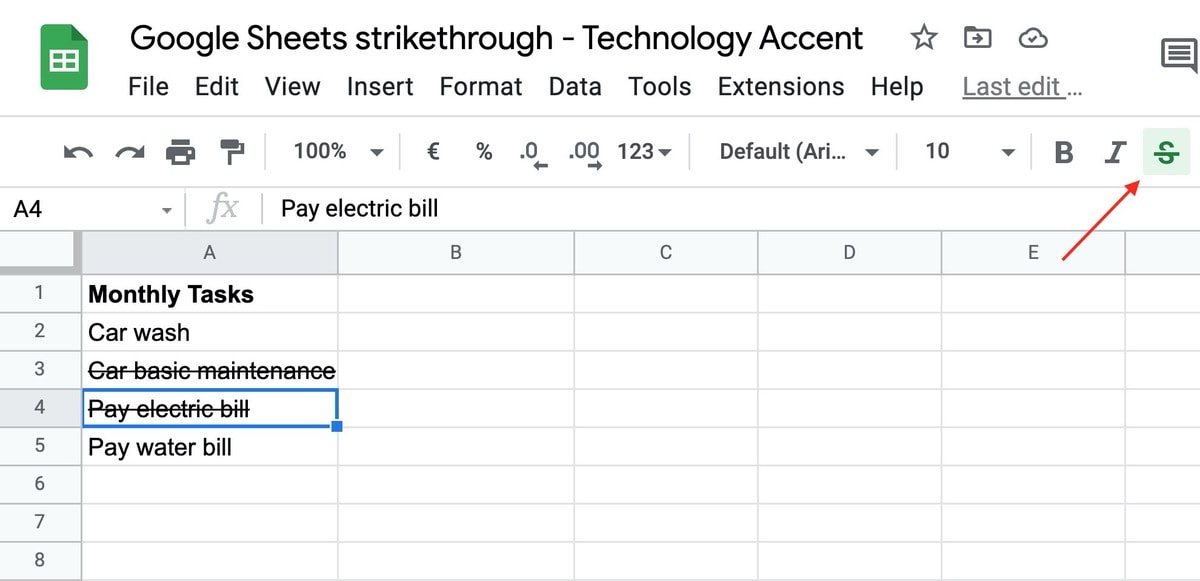Open the Edit menu
The height and width of the screenshot is (581, 1200).
click(x=217, y=87)
